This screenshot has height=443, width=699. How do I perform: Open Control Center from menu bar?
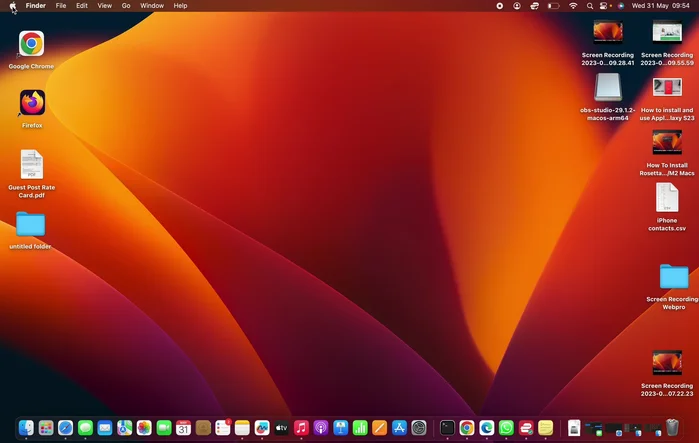click(604, 6)
